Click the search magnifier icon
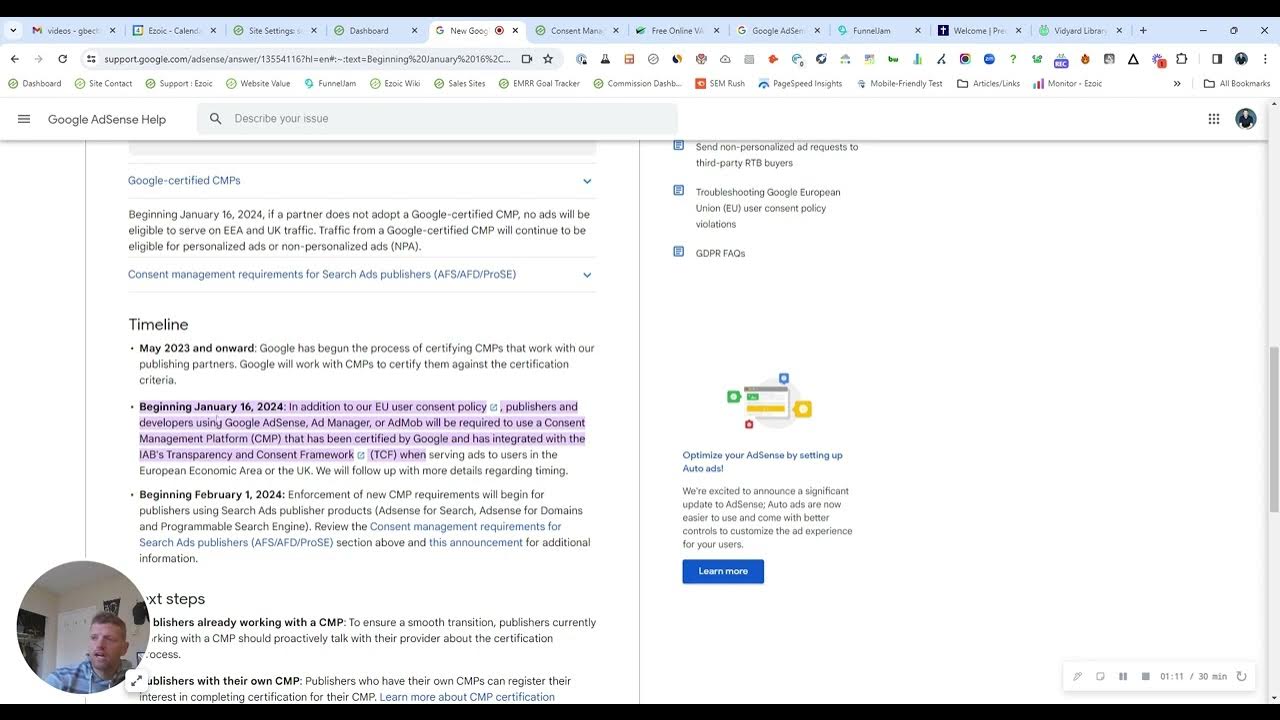1280x720 pixels. pyautogui.click(x=215, y=119)
